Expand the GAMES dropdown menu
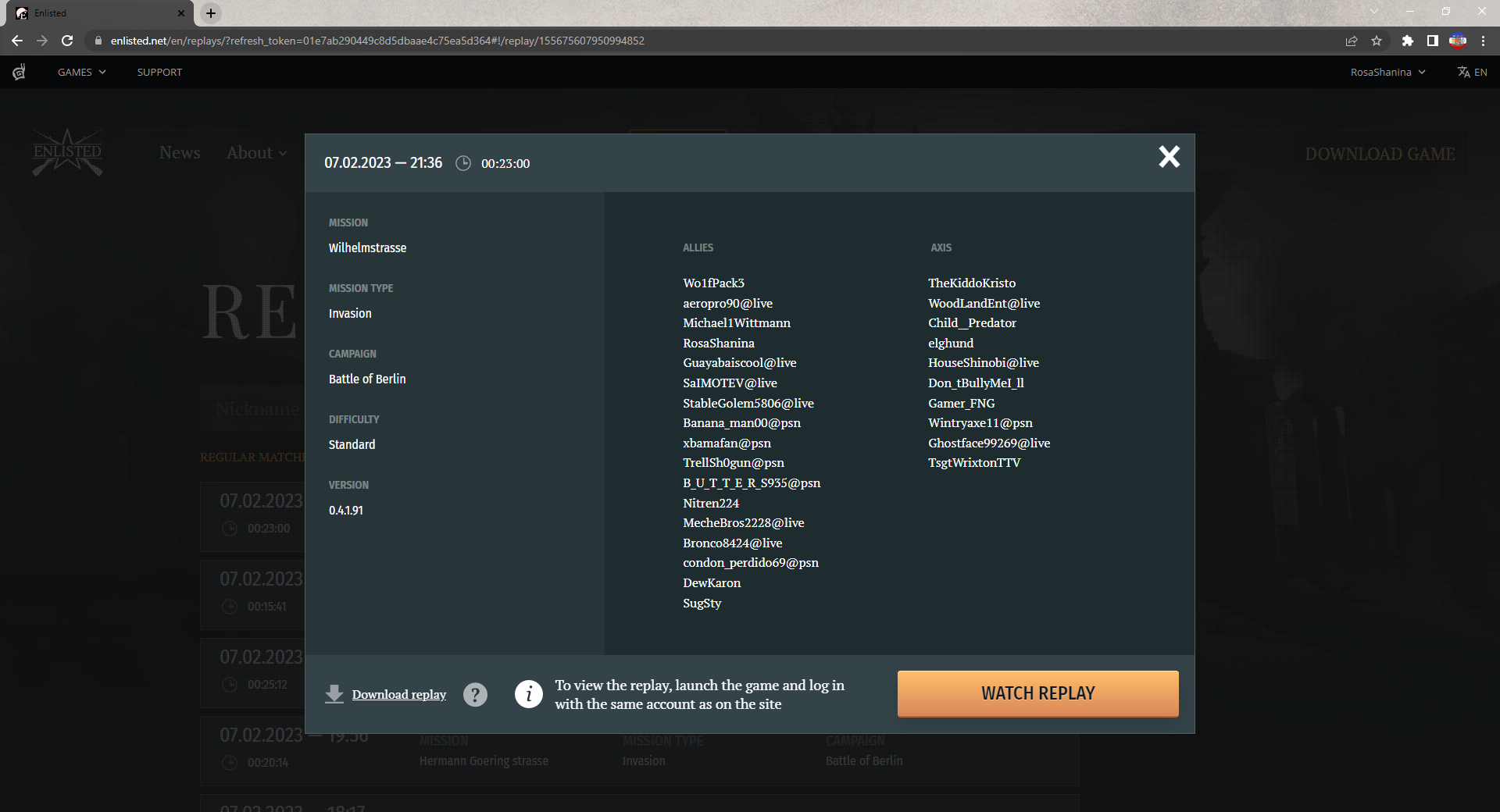This screenshot has height=812, width=1500. tap(81, 72)
